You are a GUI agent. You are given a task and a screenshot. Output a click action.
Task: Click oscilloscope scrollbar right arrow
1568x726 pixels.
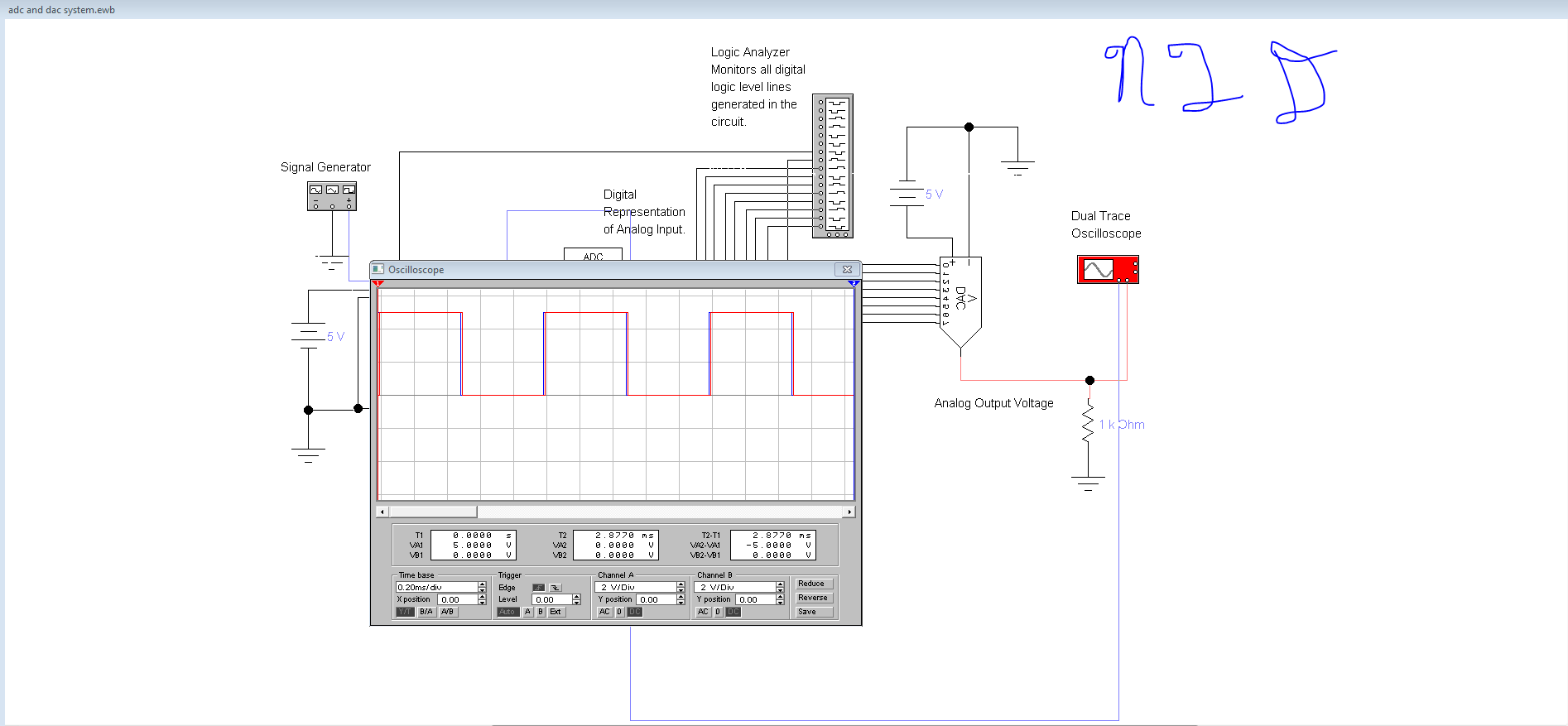pos(849,512)
